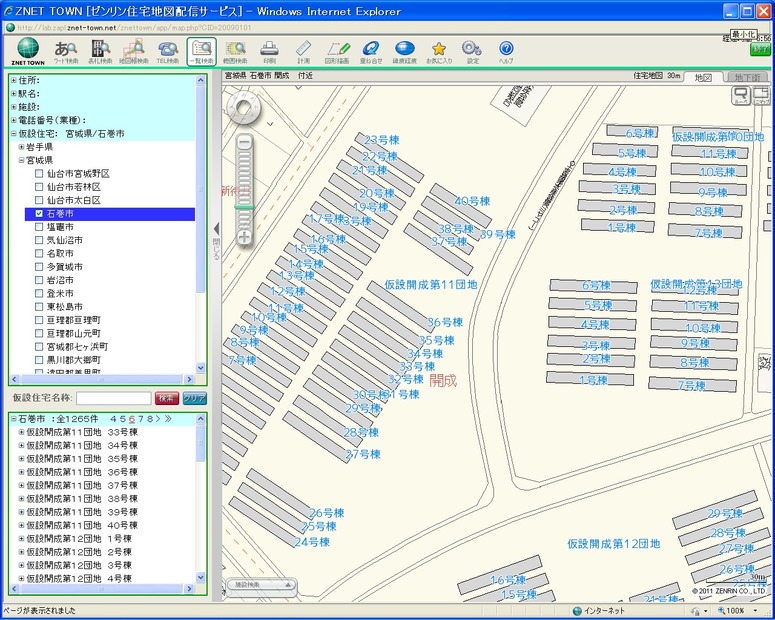Open the お気に入り favorites star
This screenshot has height=620, width=775.
439,52
